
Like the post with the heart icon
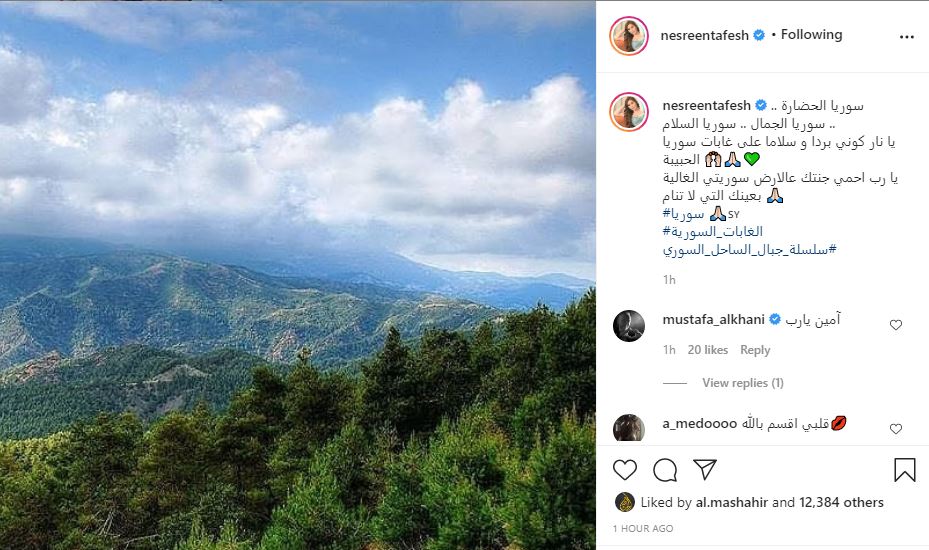coord(624,470)
